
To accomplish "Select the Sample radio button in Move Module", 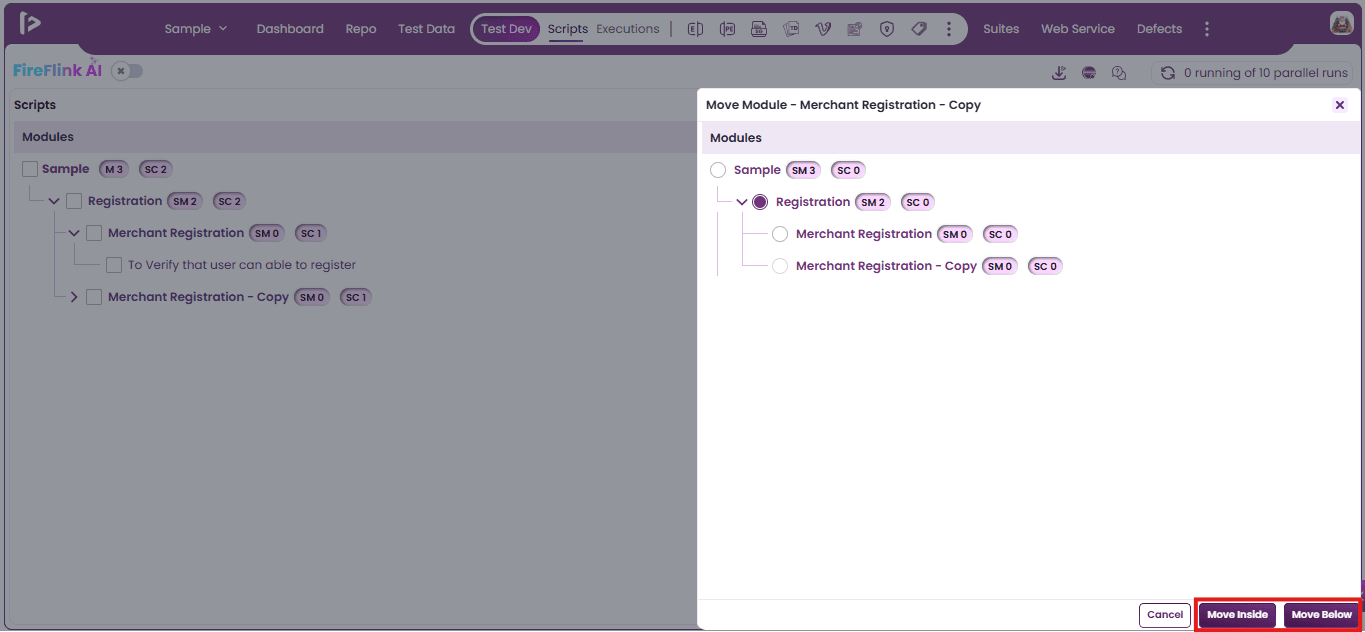I will pos(718,170).
